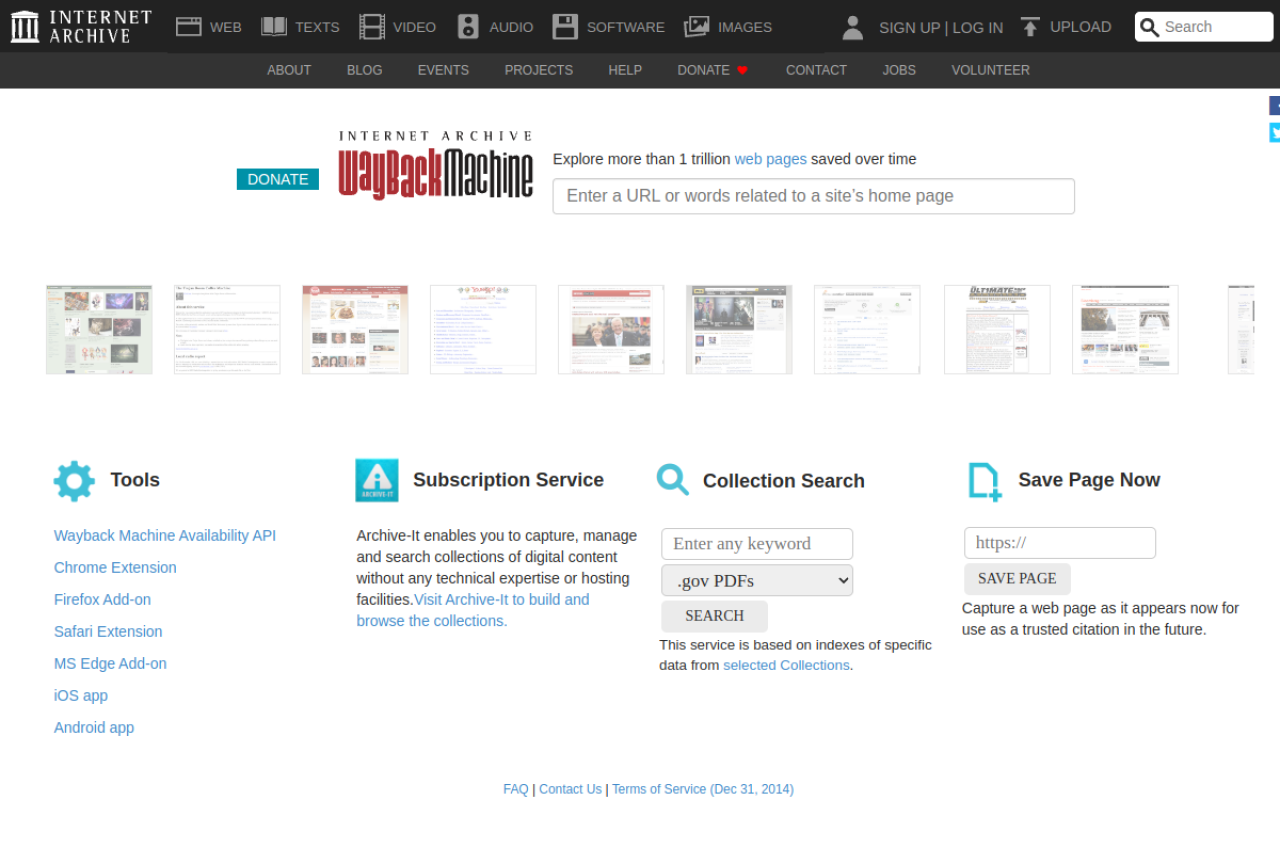1280x853 pixels.
Task: Click the "Subscription Service" heading
Action: (x=508, y=480)
